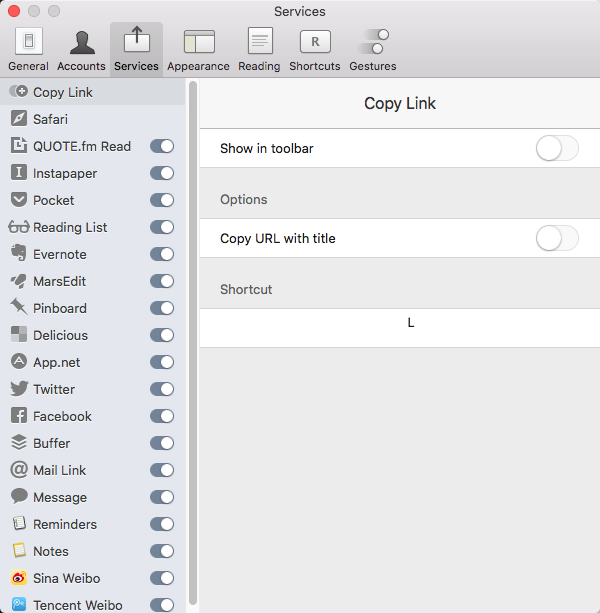Toggle the Twitter service switch
This screenshot has height=613, width=600.
162,389
